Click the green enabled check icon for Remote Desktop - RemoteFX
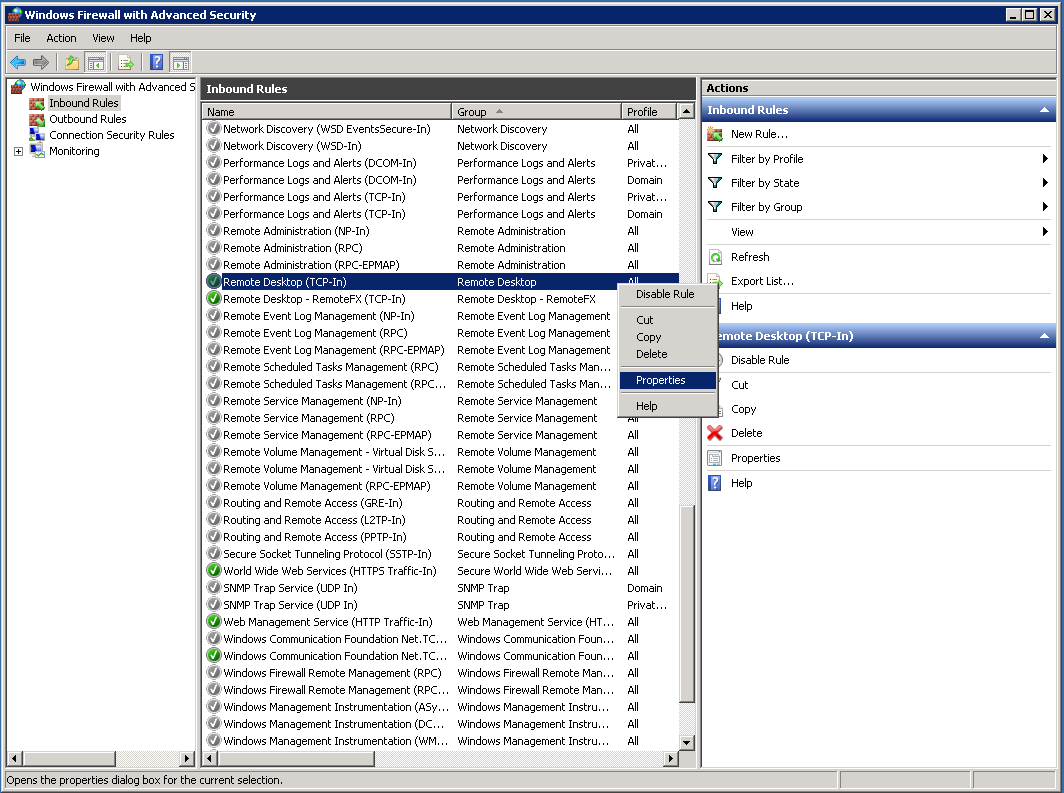 (x=214, y=298)
